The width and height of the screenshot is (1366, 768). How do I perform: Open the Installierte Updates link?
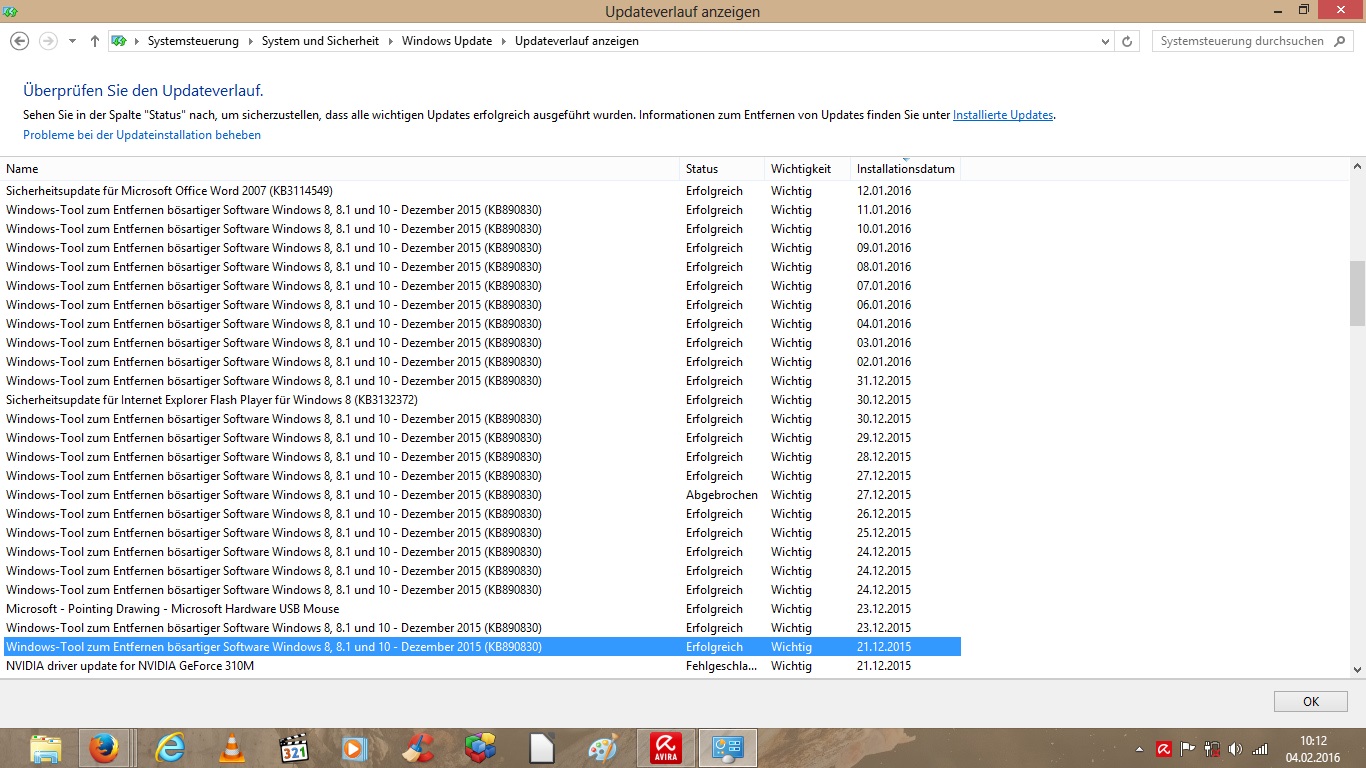point(1002,115)
